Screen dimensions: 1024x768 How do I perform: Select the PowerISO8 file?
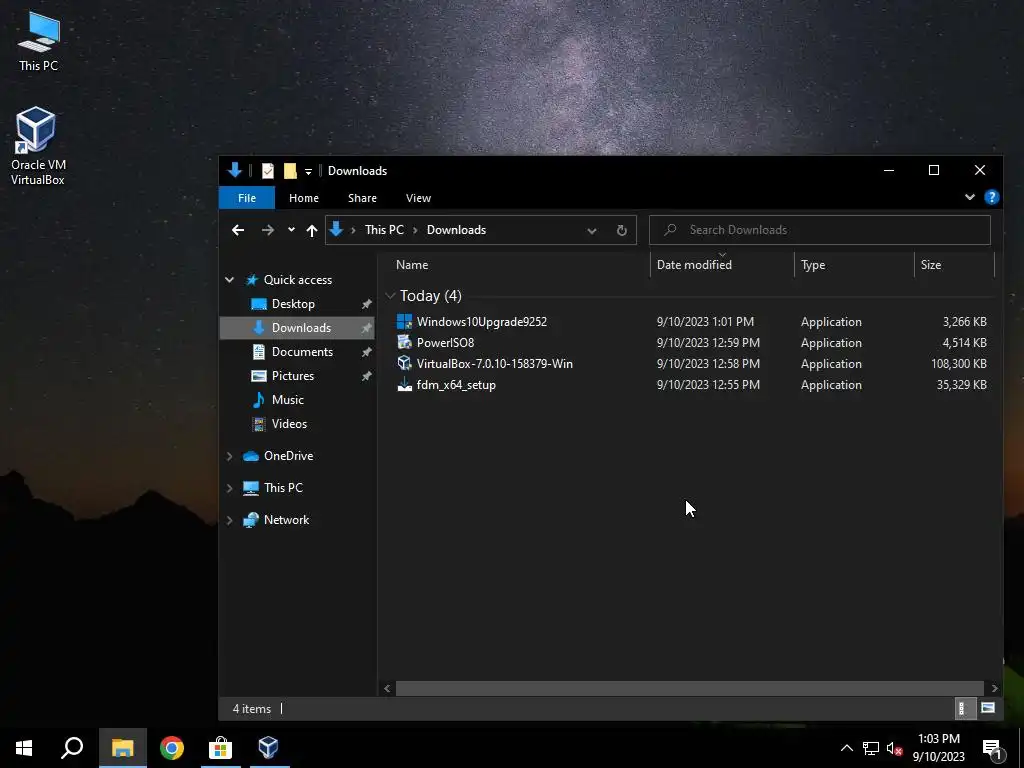pos(445,343)
